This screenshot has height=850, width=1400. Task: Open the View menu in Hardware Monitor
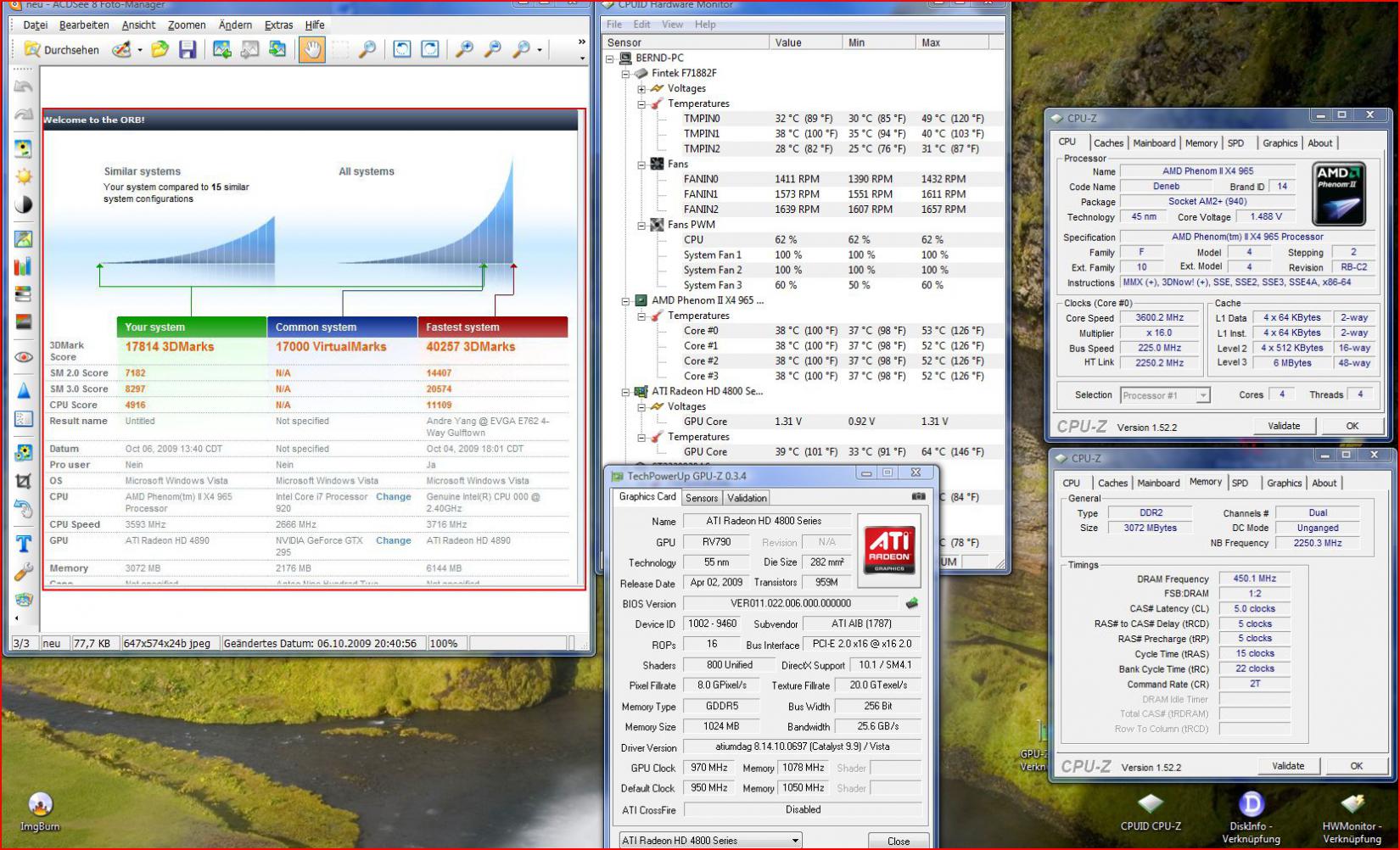click(x=673, y=25)
